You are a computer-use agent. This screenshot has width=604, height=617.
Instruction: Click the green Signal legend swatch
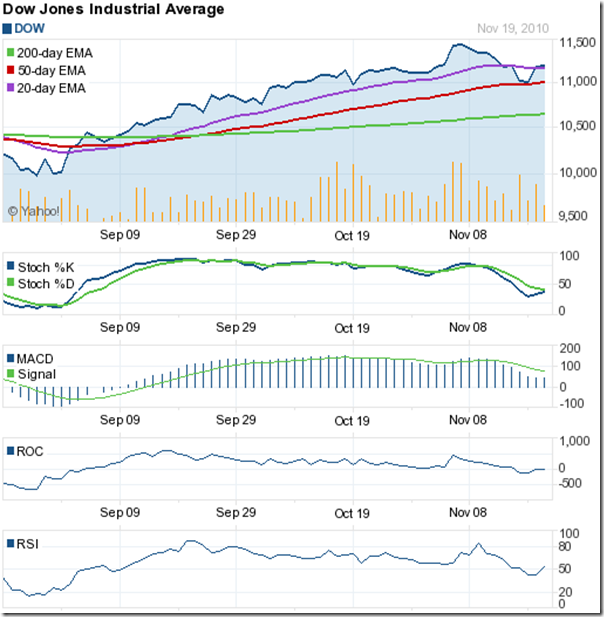(x=11, y=373)
